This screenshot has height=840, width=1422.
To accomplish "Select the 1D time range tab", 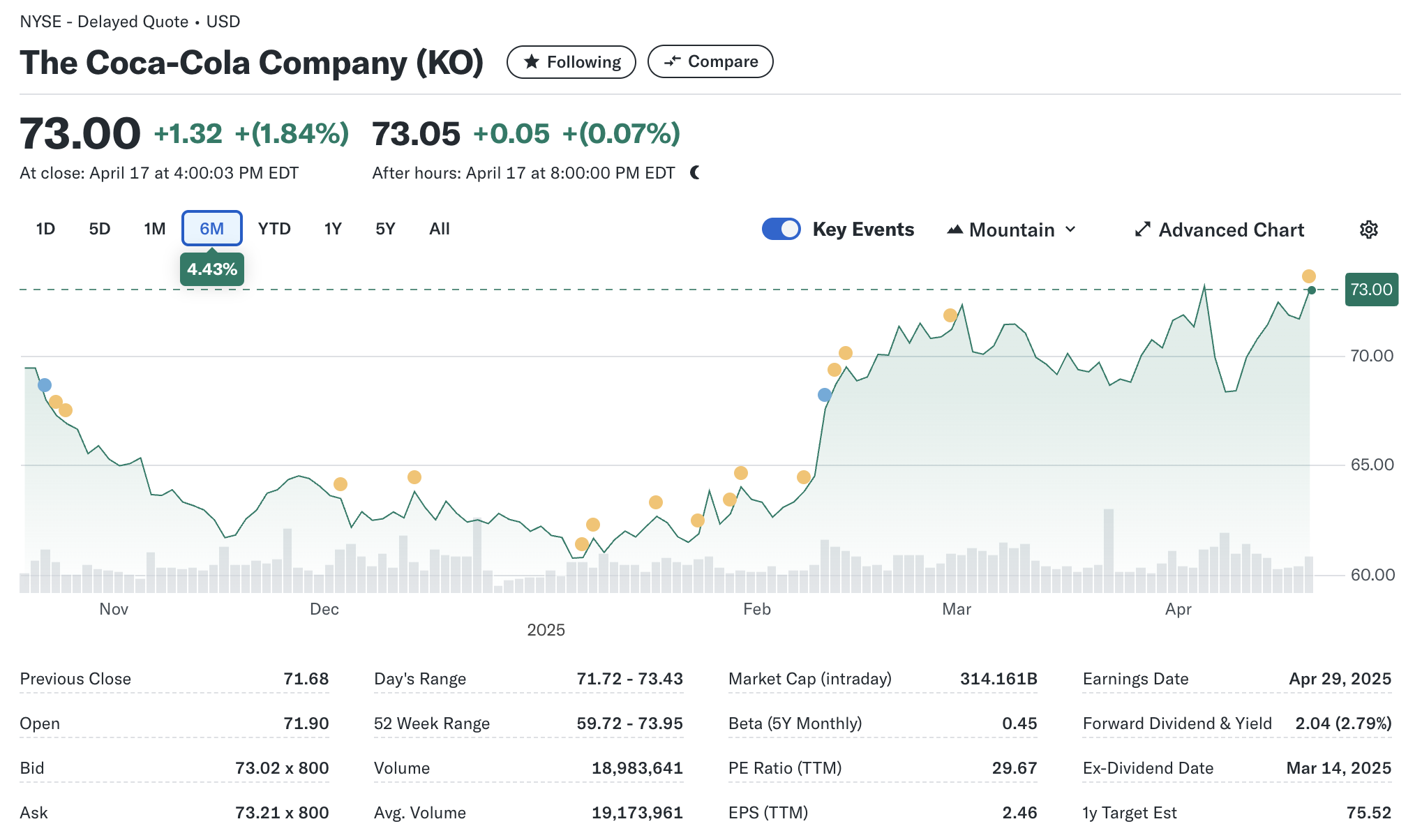I will coord(45,229).
